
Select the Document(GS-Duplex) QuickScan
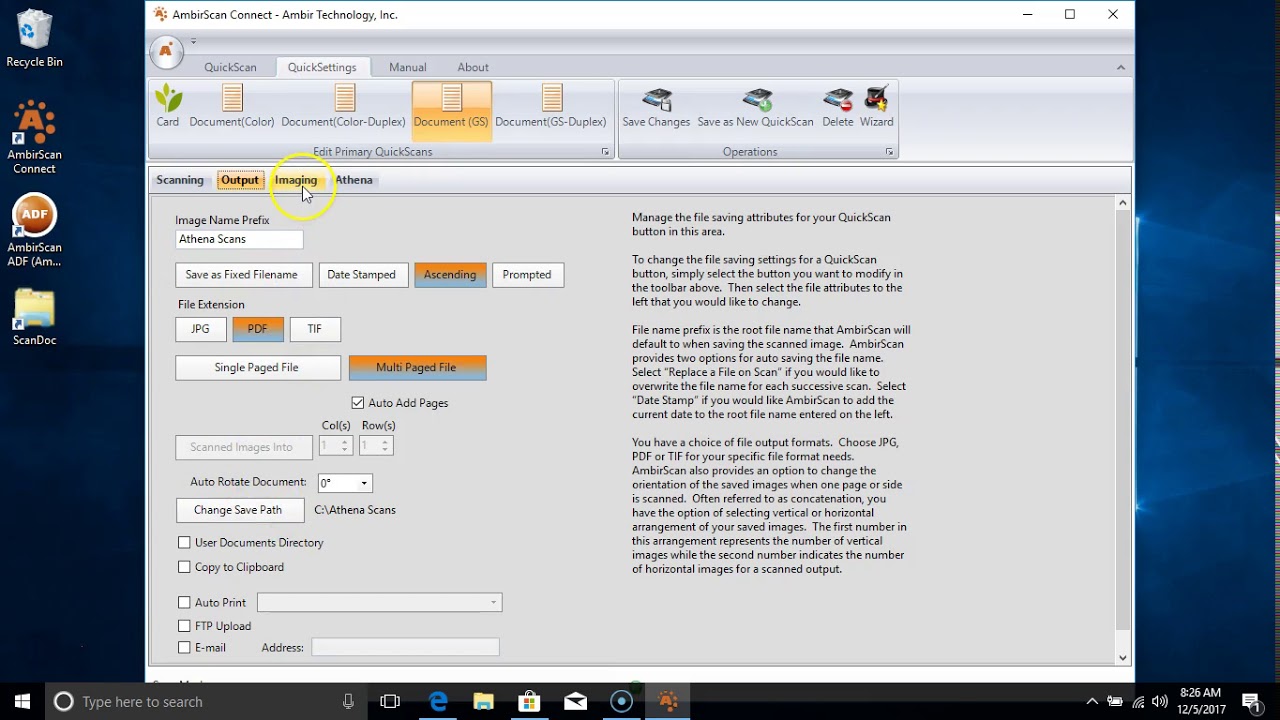(551, 106)
